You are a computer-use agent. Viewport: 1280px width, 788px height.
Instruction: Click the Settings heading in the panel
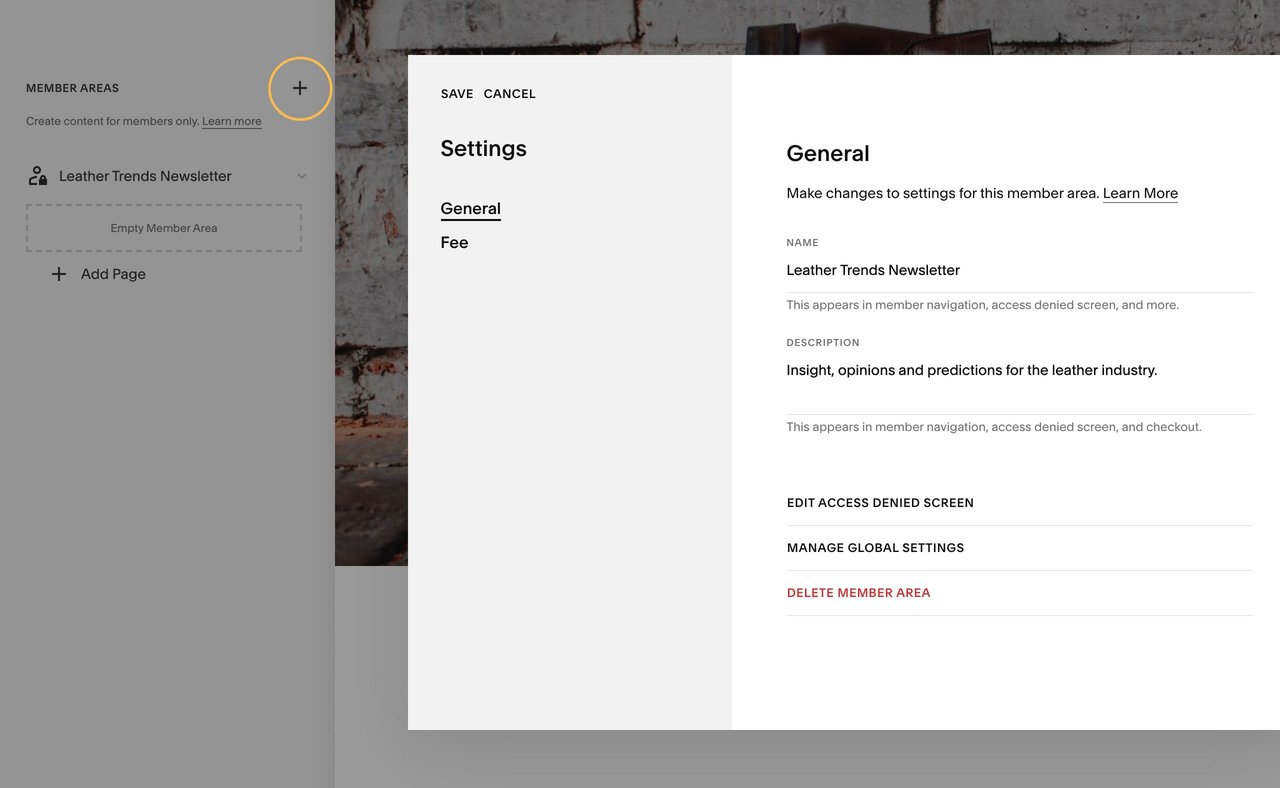pos(483,147)
